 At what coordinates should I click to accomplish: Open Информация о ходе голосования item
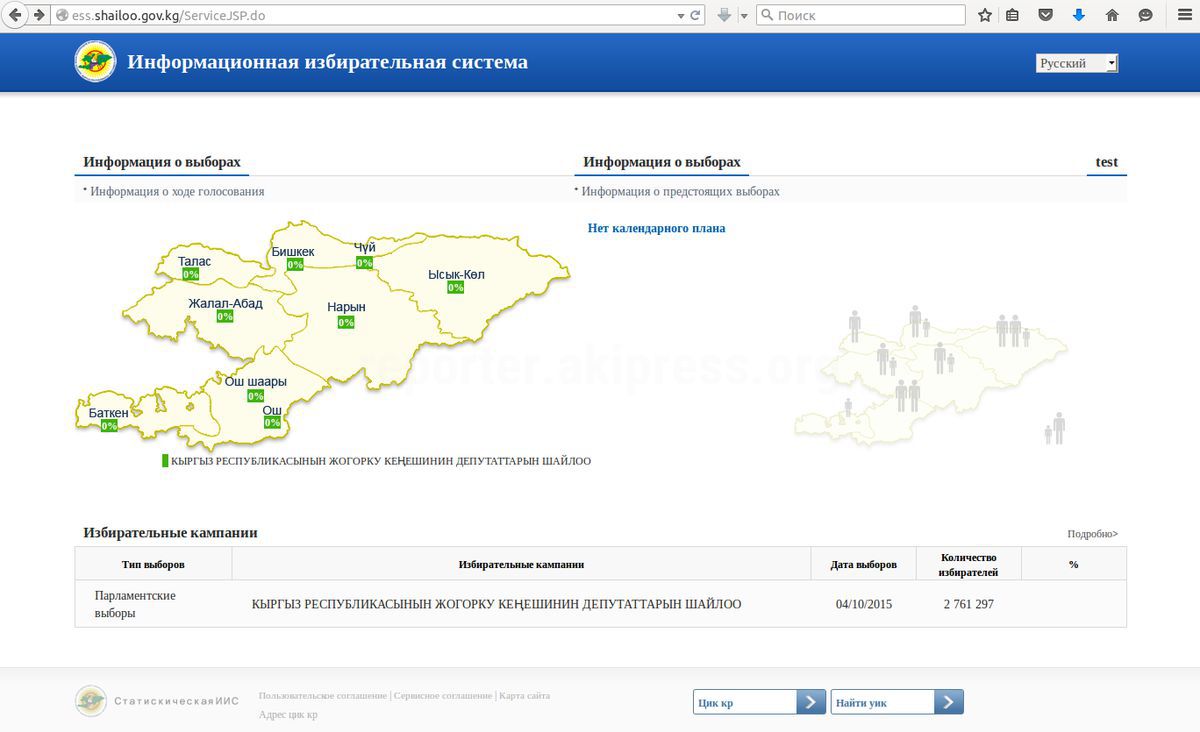point(177,191)
